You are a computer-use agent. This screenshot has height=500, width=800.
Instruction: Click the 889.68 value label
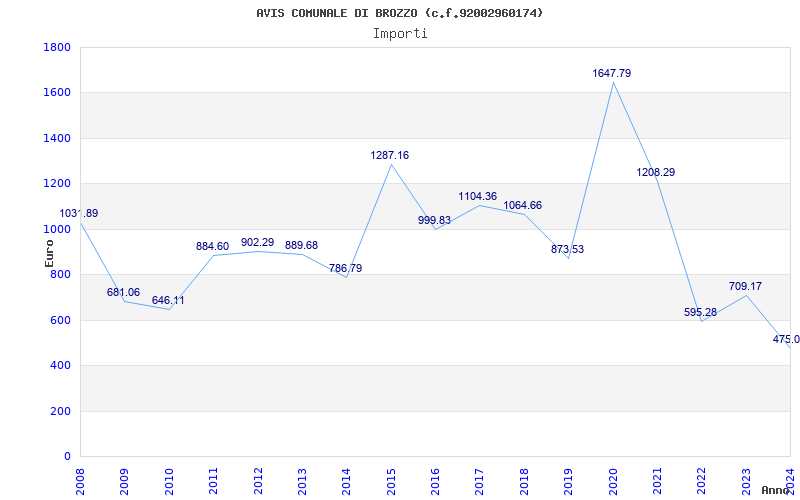(x=301, y=245)
